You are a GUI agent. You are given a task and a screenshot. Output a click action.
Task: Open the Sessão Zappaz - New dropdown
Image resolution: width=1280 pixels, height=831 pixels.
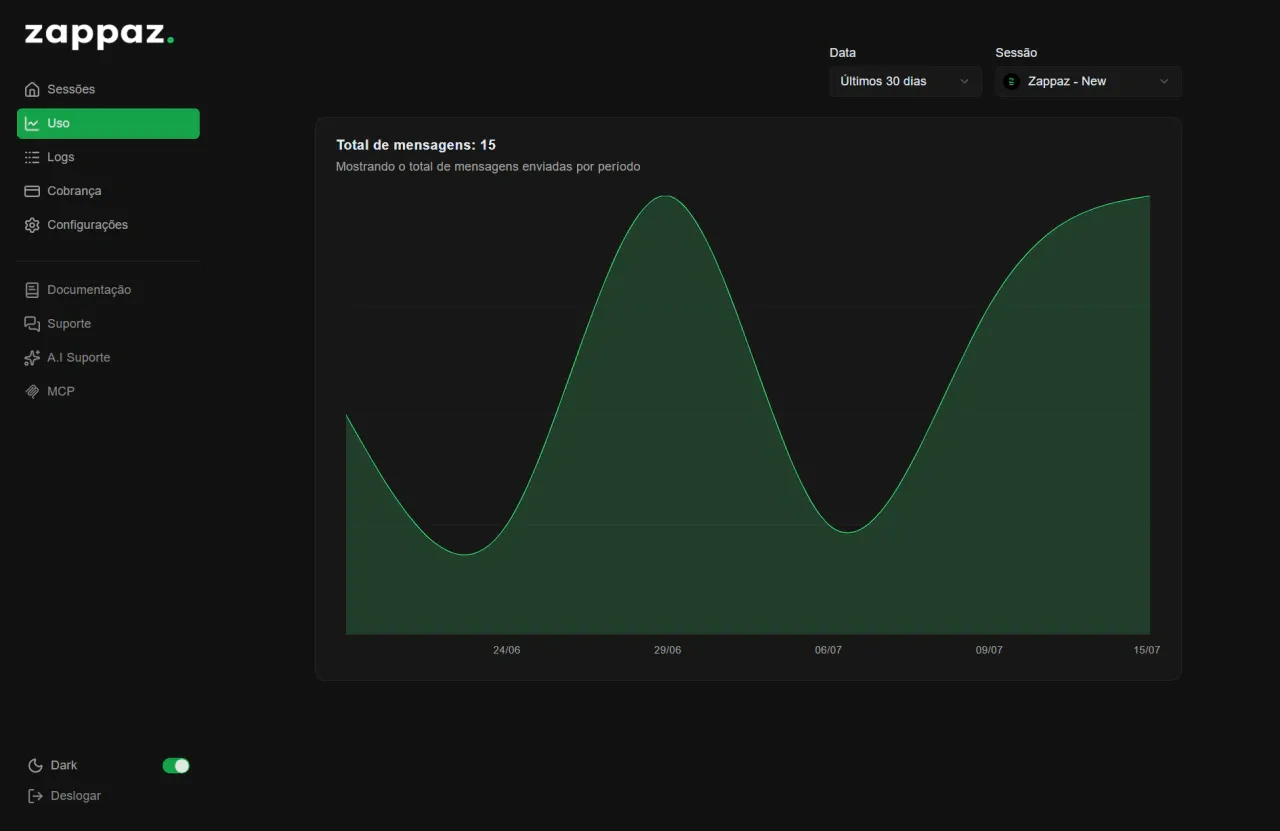[1088, 81]
